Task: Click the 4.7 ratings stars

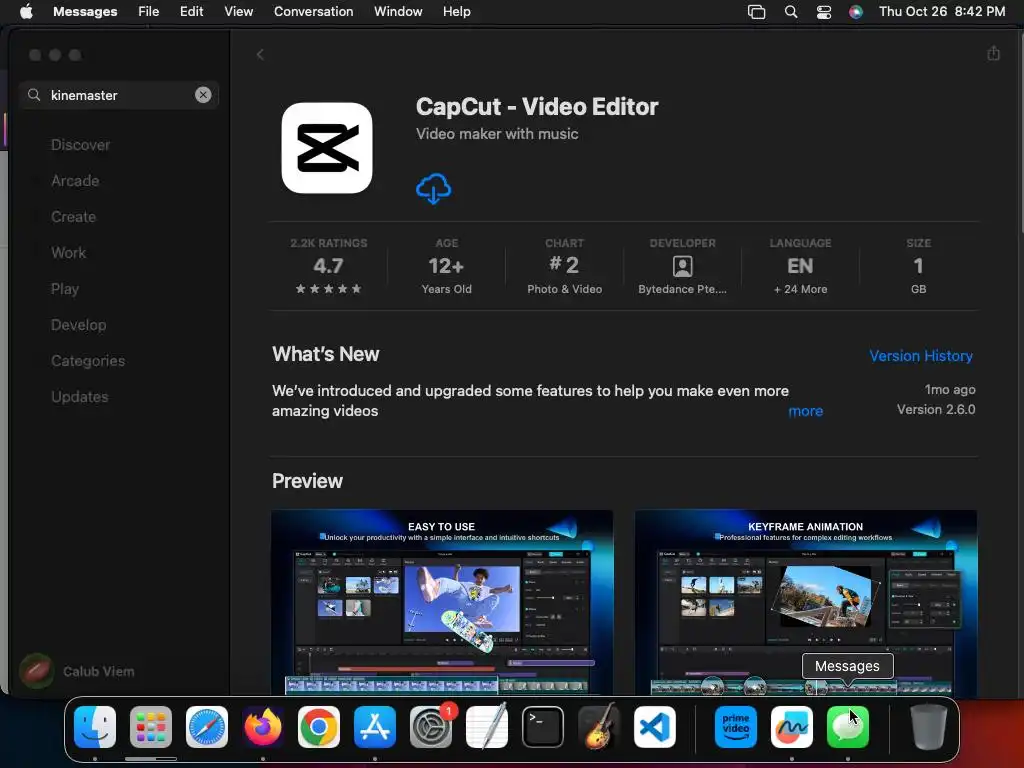Action: point(328,289)
